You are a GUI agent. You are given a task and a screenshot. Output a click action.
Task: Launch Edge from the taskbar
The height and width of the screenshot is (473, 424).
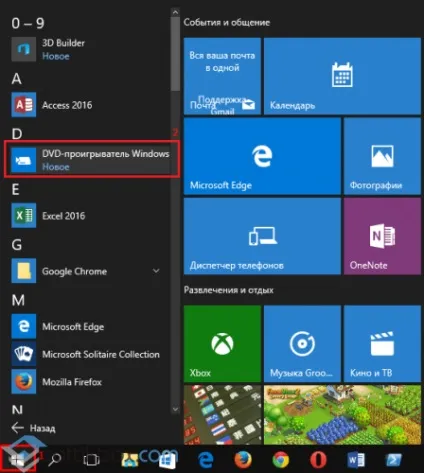tap(206, 460)
